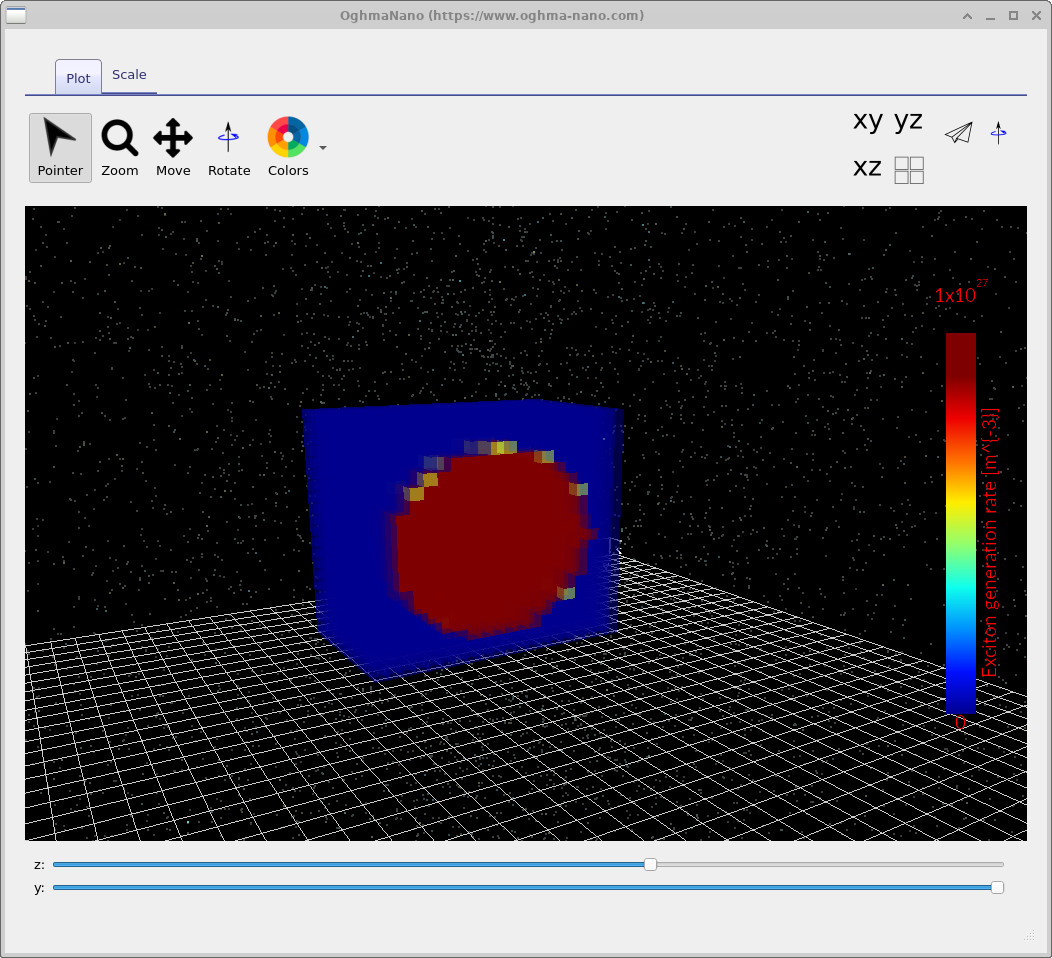
Task: Select the Move tool
Action: (172, 147)
